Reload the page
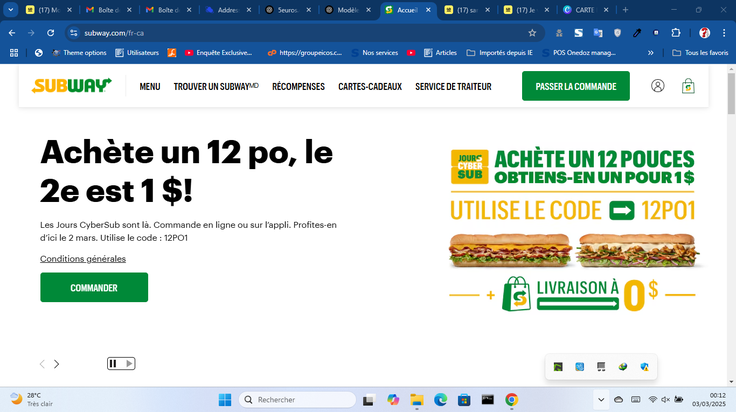The image size is (736, 412). tap(50, 33)
